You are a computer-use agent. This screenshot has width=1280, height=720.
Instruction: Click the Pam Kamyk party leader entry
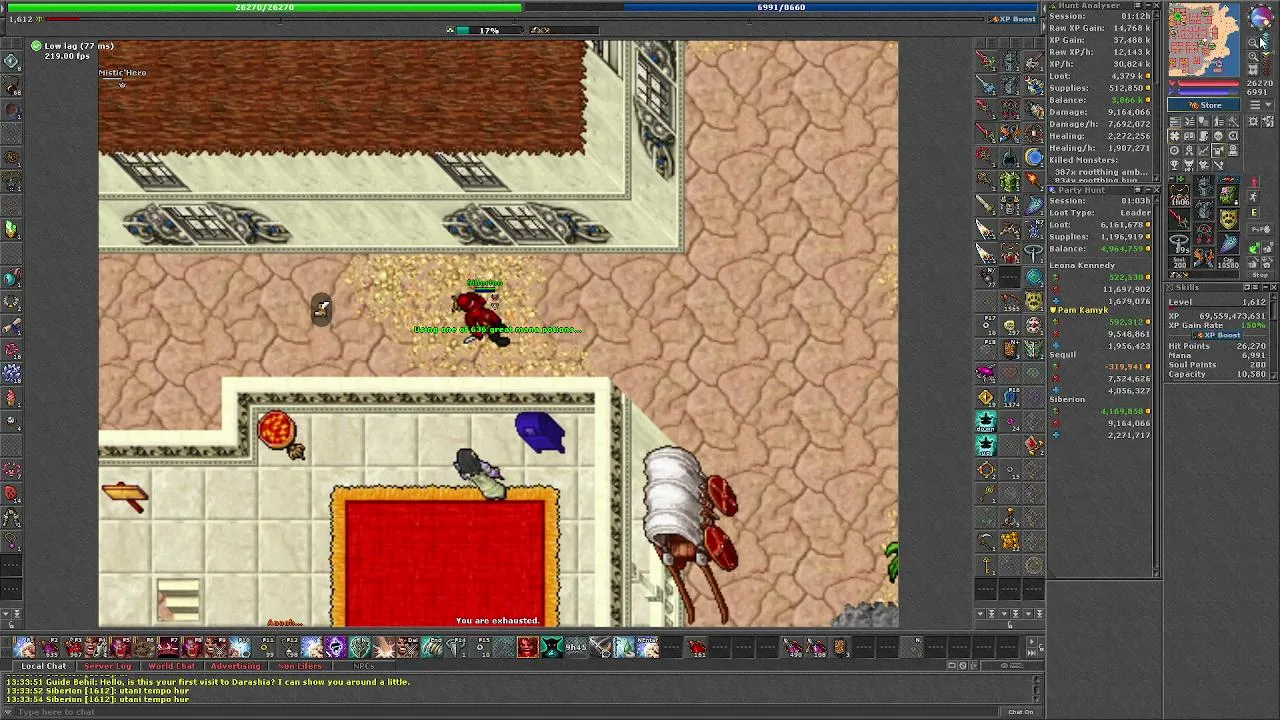[x=1078, y=310]
